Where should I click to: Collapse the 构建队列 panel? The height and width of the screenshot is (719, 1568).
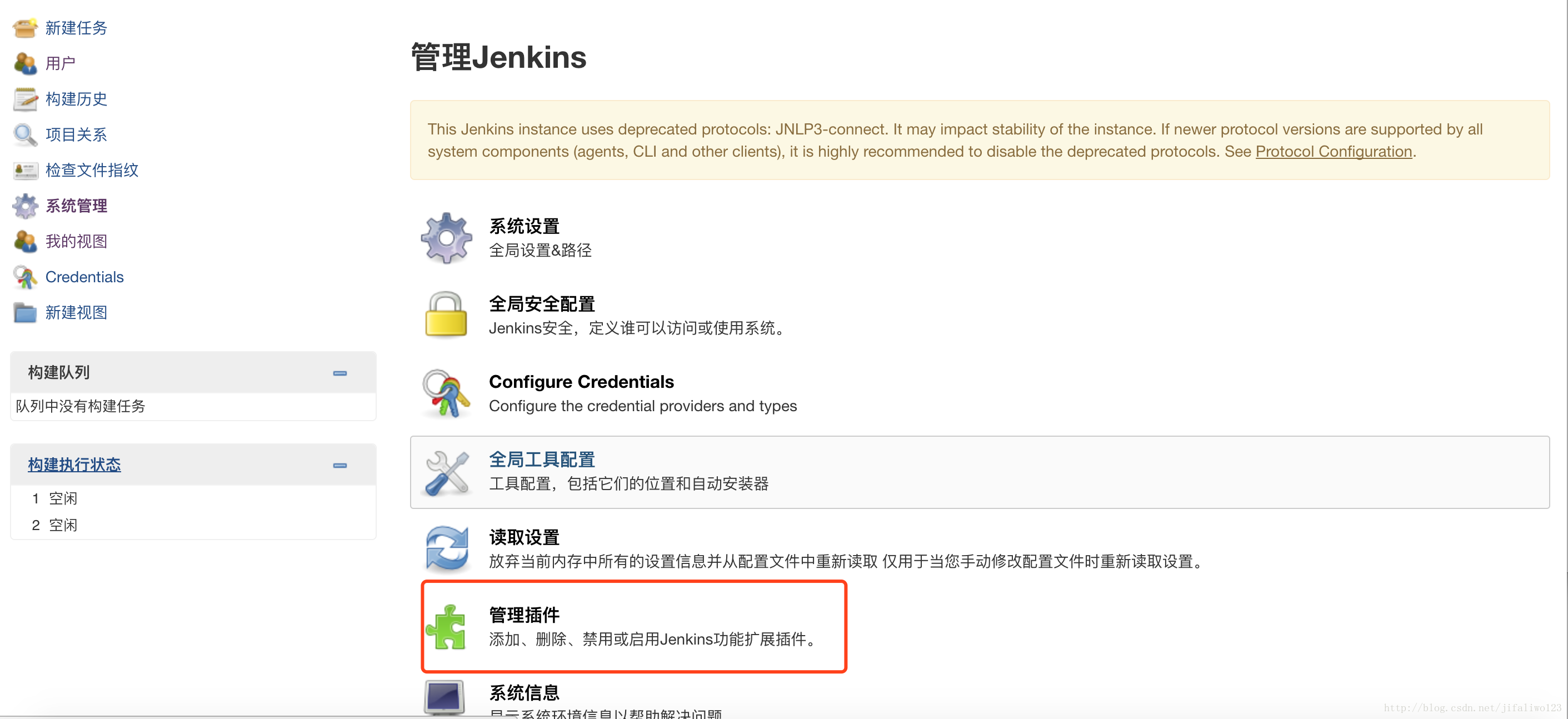click(339, 373)
